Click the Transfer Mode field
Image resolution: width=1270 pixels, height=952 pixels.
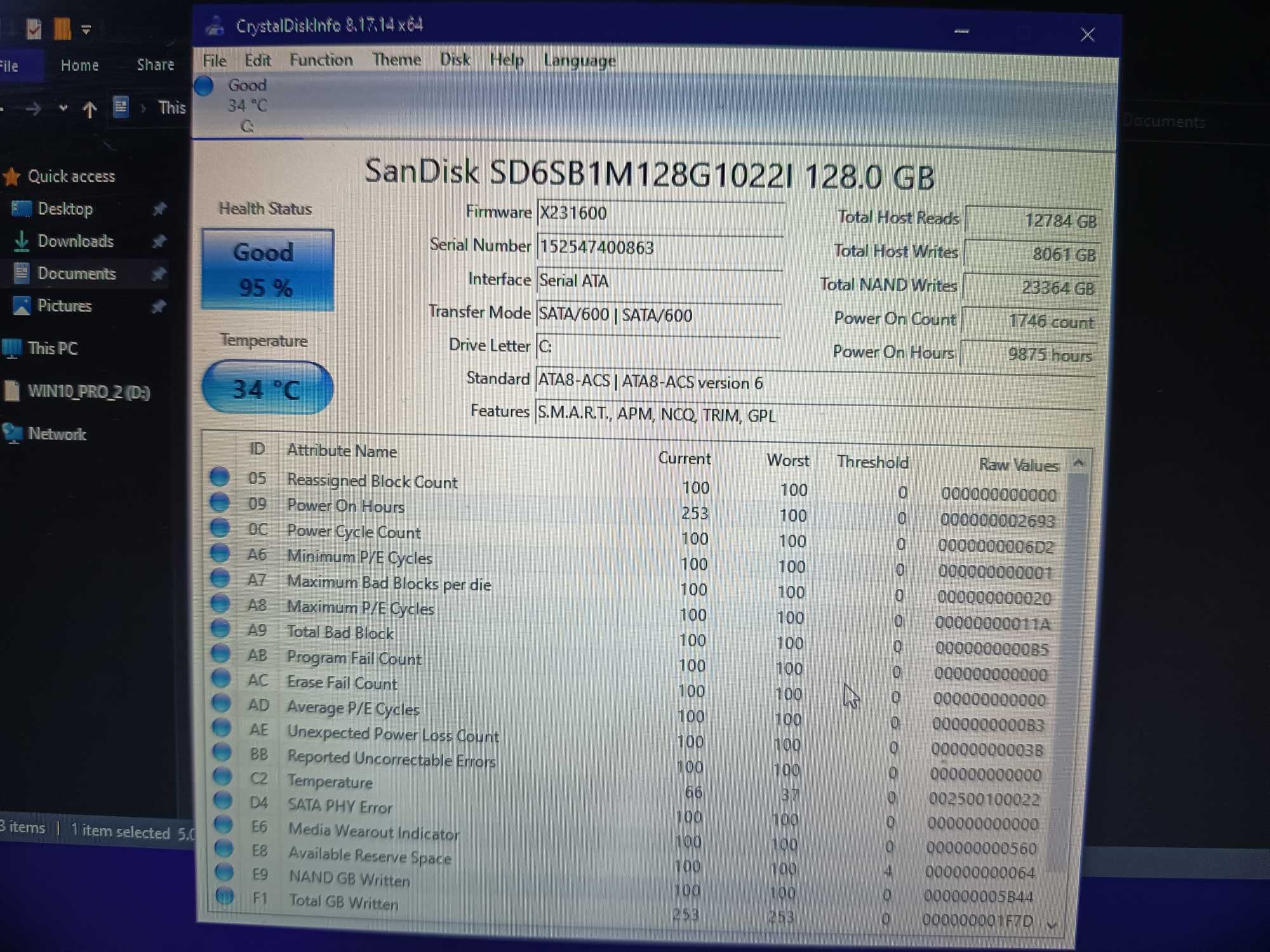658,315
